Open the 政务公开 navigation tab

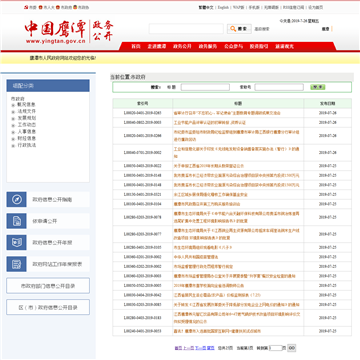pyautogui.click(x=182, y=46)
